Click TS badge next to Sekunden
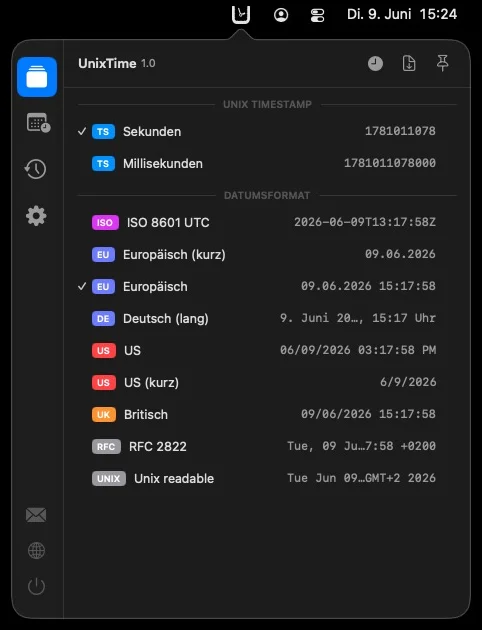This screenshot has width=482, height=630. (103, 131)
